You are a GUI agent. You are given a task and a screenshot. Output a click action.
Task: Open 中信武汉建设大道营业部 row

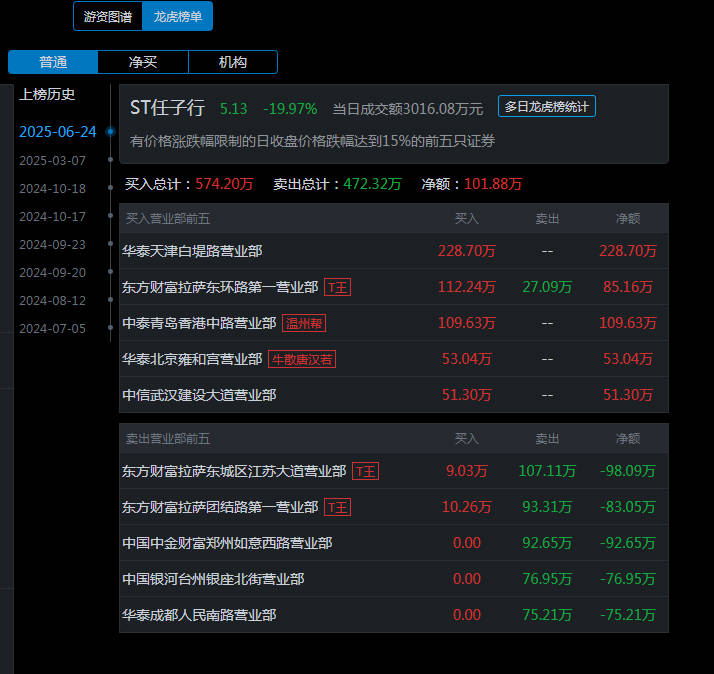[393, 395]
